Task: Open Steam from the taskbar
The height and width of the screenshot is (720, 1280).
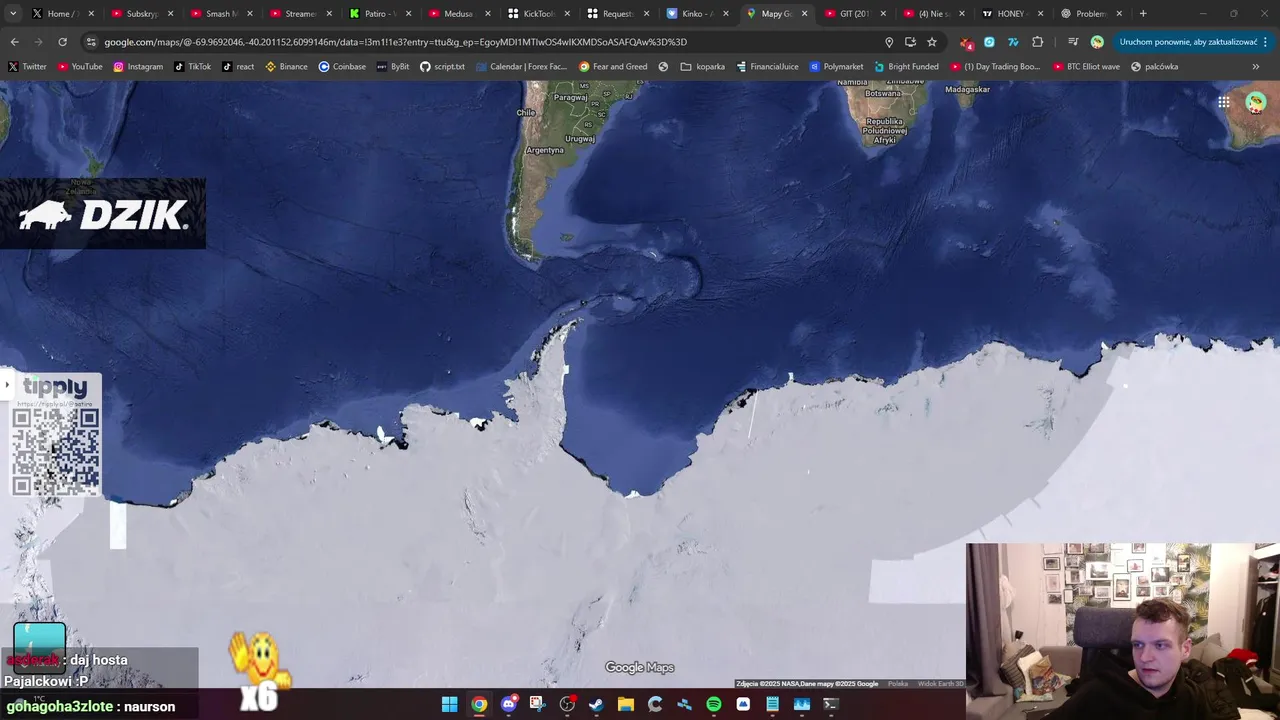Action: (x=596, y=704)
